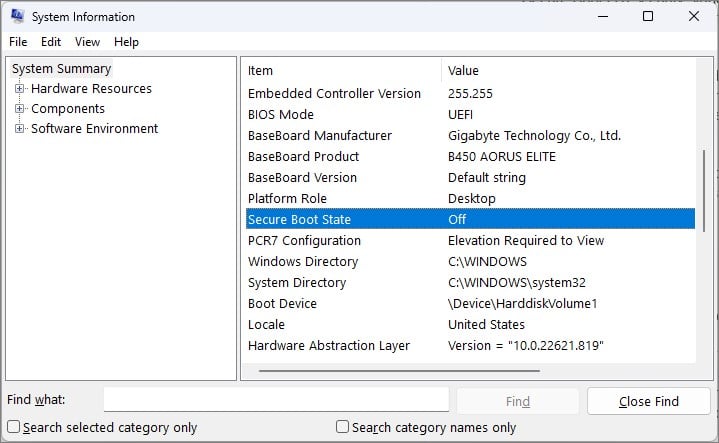719x443 pixels.
Task: Maximize the System Information window
Action: coord(648,17)
